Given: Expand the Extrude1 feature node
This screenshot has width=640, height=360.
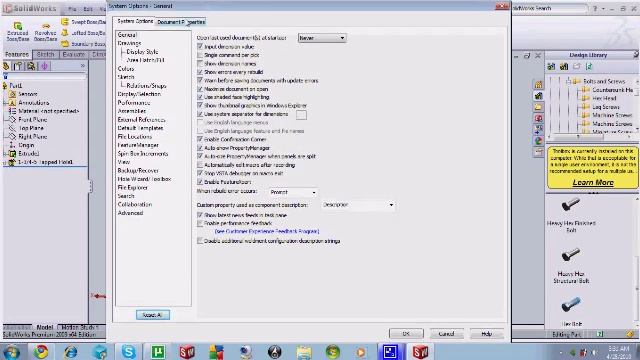Looking at the screenshot, I should (x=5, y=153).
